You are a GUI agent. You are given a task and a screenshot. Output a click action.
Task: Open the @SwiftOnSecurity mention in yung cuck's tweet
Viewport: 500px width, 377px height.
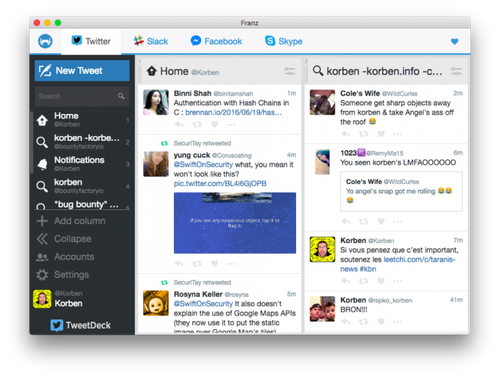tap(203, 165)
